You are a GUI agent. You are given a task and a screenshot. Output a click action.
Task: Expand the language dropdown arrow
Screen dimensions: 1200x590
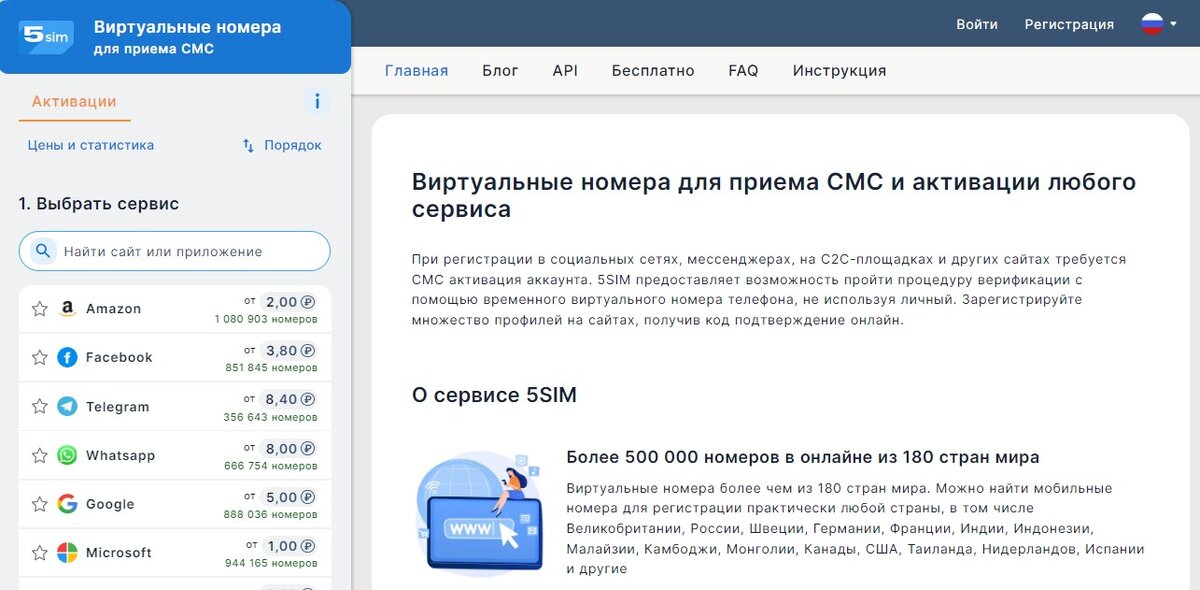tap(1173, 25)
